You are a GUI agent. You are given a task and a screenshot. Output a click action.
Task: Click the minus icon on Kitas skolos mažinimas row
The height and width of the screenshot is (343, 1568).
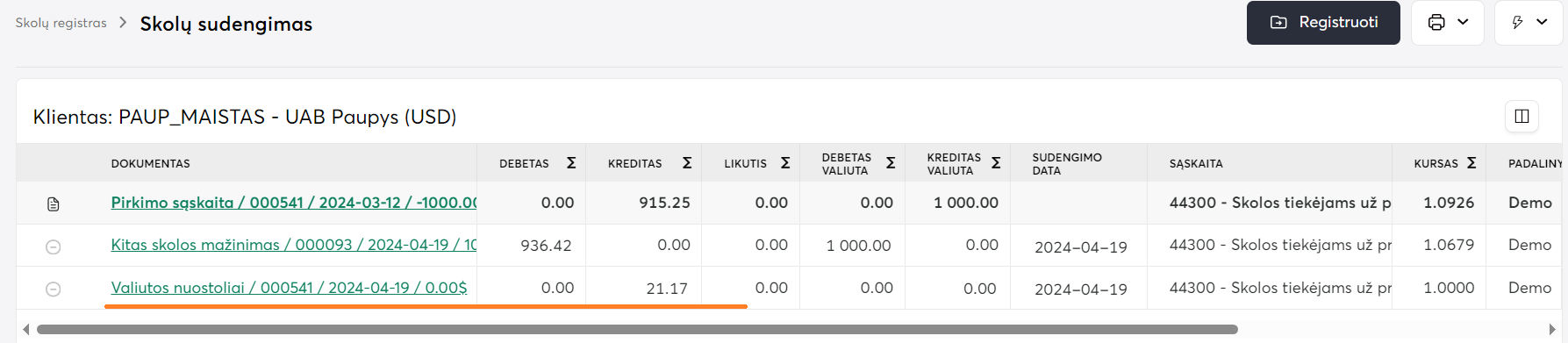54,247
